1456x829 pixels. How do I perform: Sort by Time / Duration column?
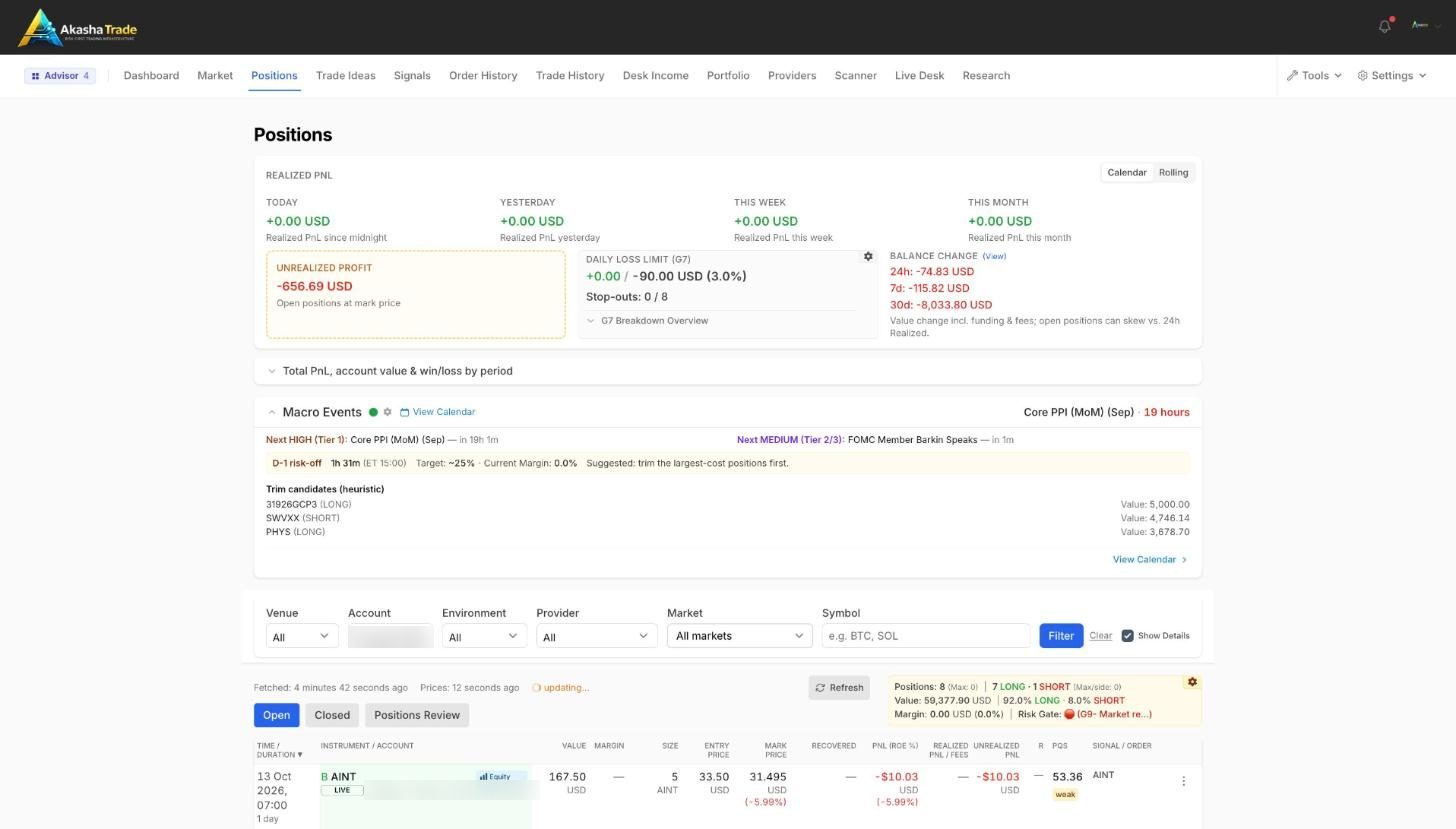click(279, 750)
